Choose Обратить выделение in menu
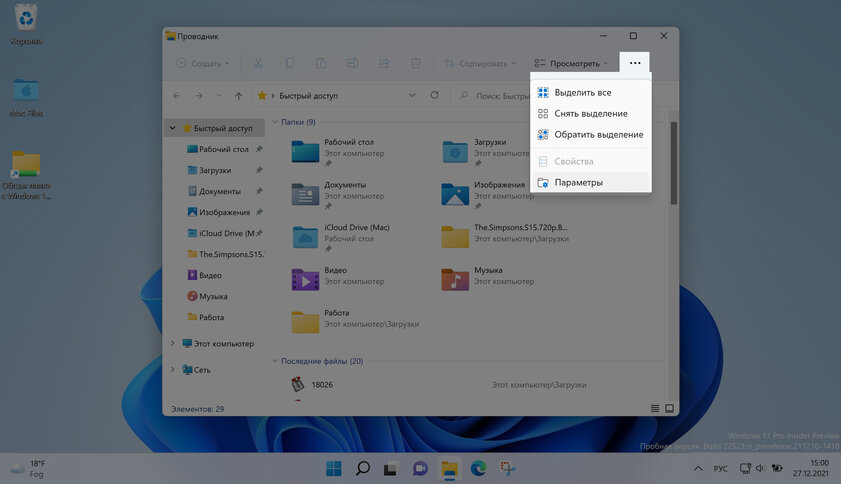The height and width of the screenshot is (484, 841). (x=591, y=134)
